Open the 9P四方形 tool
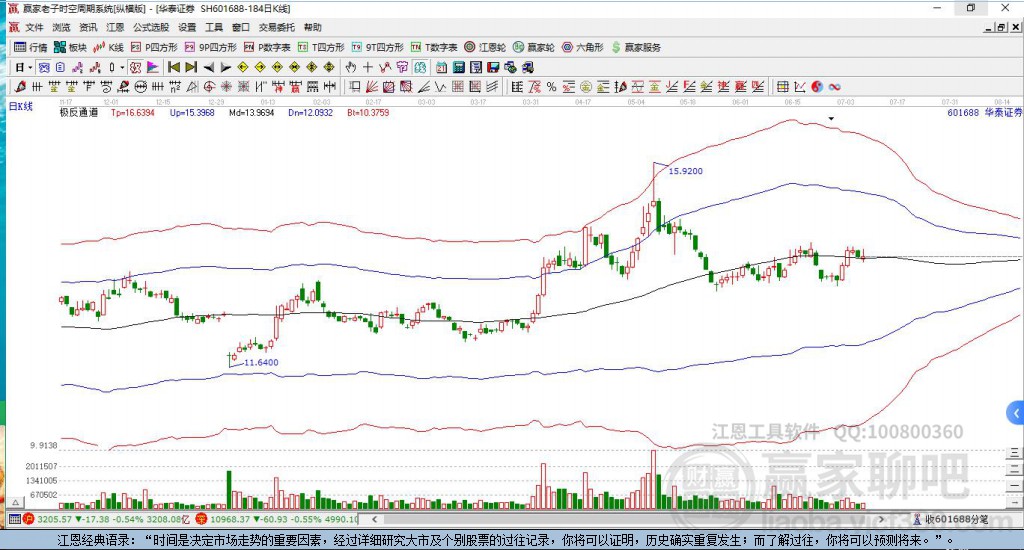 [211, 47]
